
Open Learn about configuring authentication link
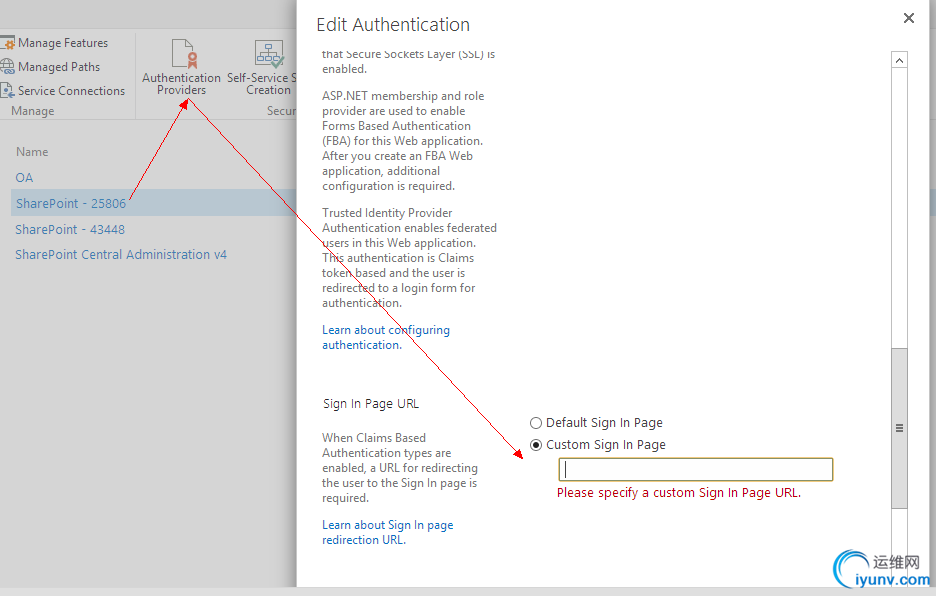point(386,337)
